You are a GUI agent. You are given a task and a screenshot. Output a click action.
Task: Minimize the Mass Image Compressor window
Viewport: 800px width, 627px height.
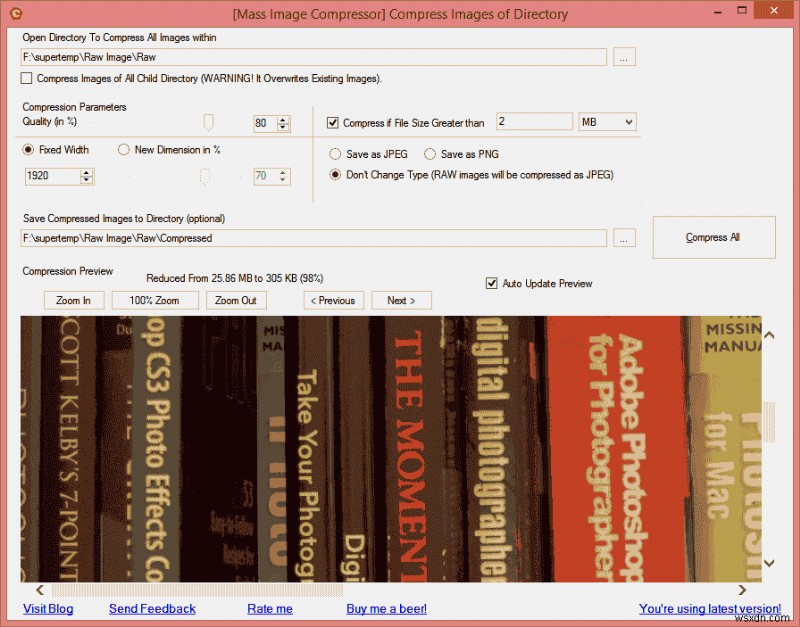tap(717, 11)
